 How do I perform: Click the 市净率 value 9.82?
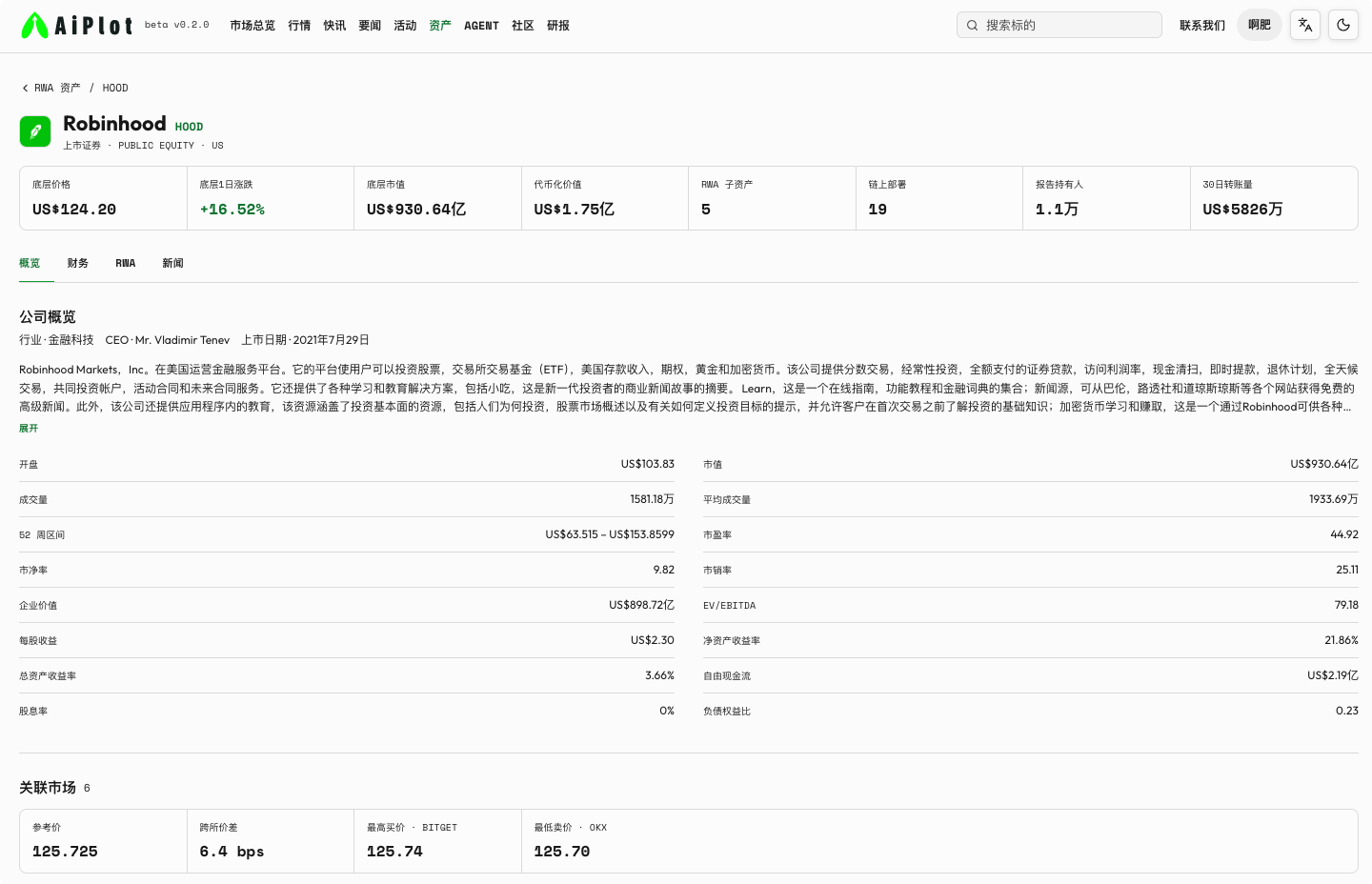(x=664, y=570)
